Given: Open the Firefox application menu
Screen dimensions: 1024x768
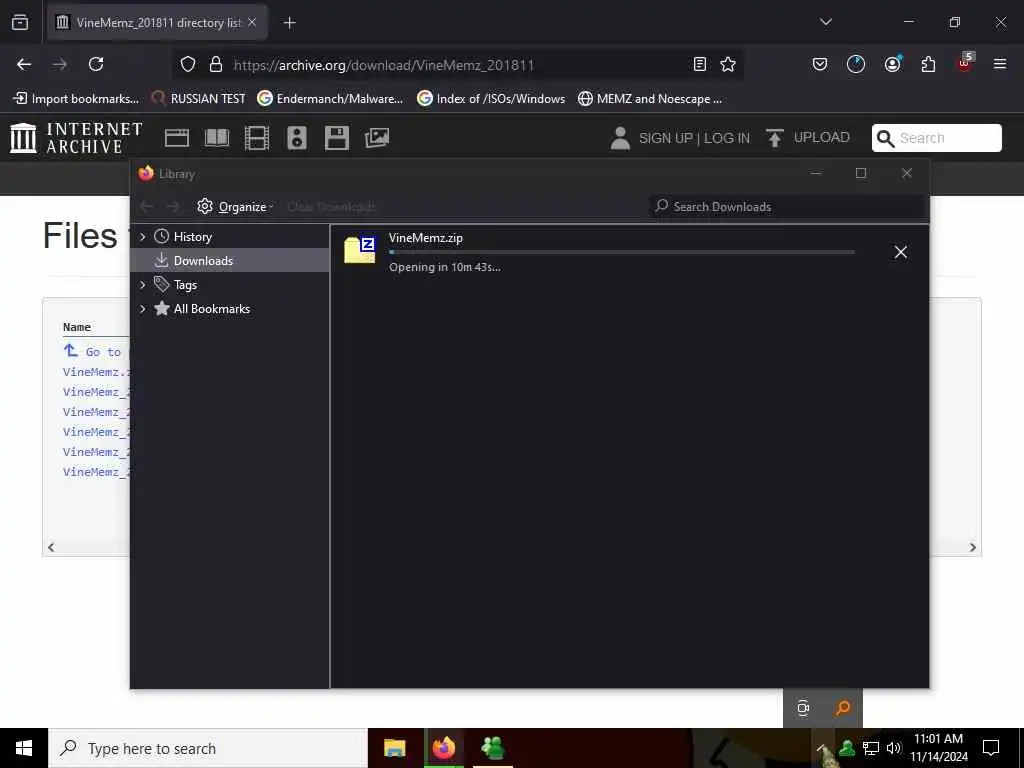Looking at the screenshot, I should 999,64.
